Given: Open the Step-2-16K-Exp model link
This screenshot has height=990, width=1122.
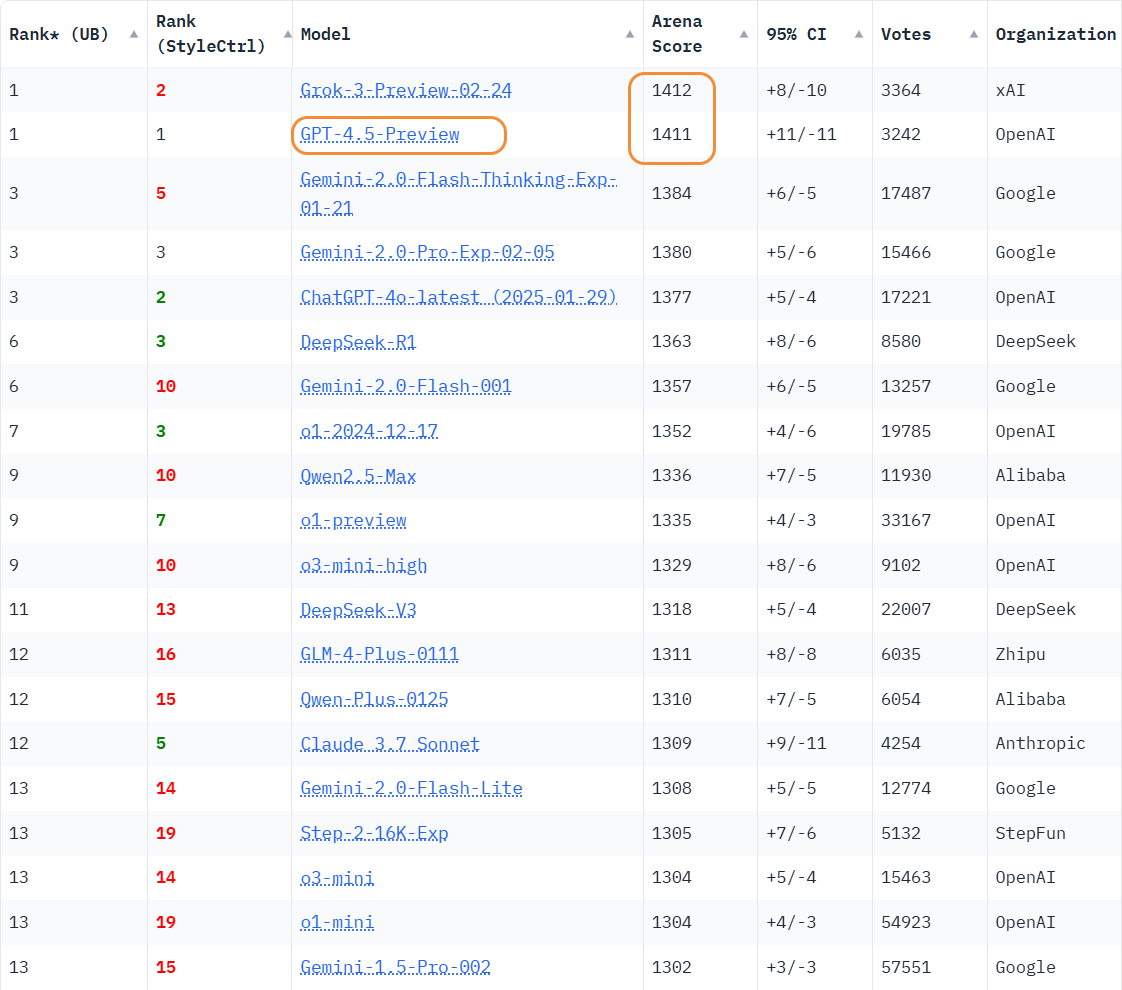Looking at the screenshot, I should click(374, 833).
